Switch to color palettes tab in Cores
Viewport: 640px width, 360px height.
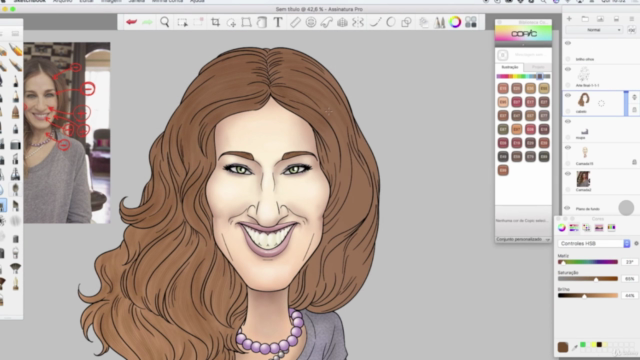pyautogui.click(x=587, y=228)
